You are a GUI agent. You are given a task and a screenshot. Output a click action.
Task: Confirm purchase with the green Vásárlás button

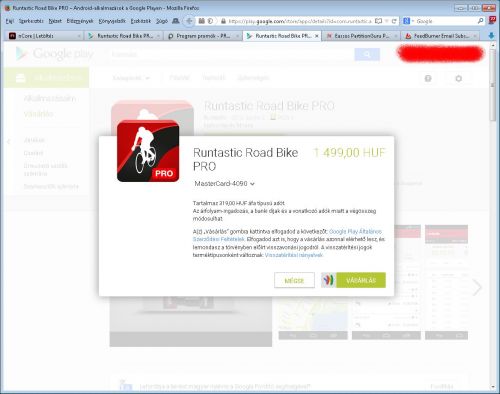coord(361,280)
